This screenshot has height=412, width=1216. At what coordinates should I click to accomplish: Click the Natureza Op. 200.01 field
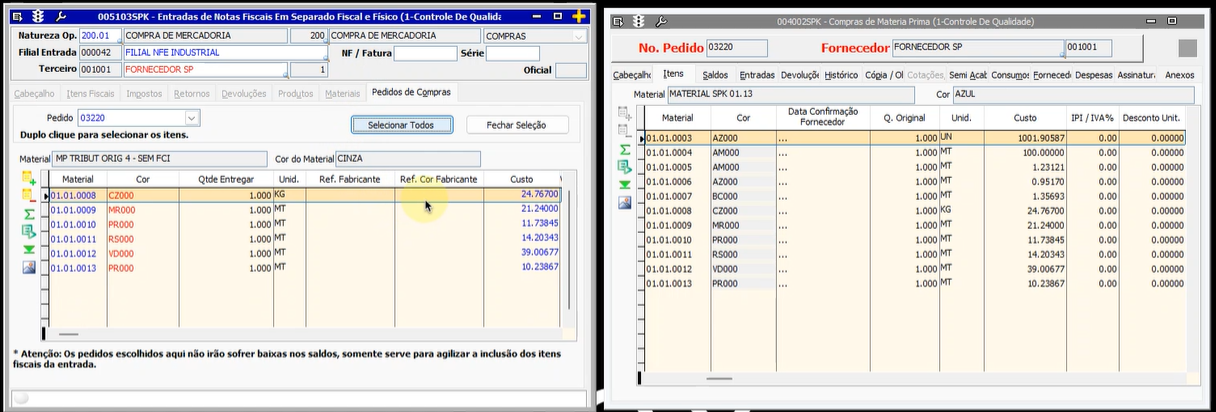click(99, 36)
